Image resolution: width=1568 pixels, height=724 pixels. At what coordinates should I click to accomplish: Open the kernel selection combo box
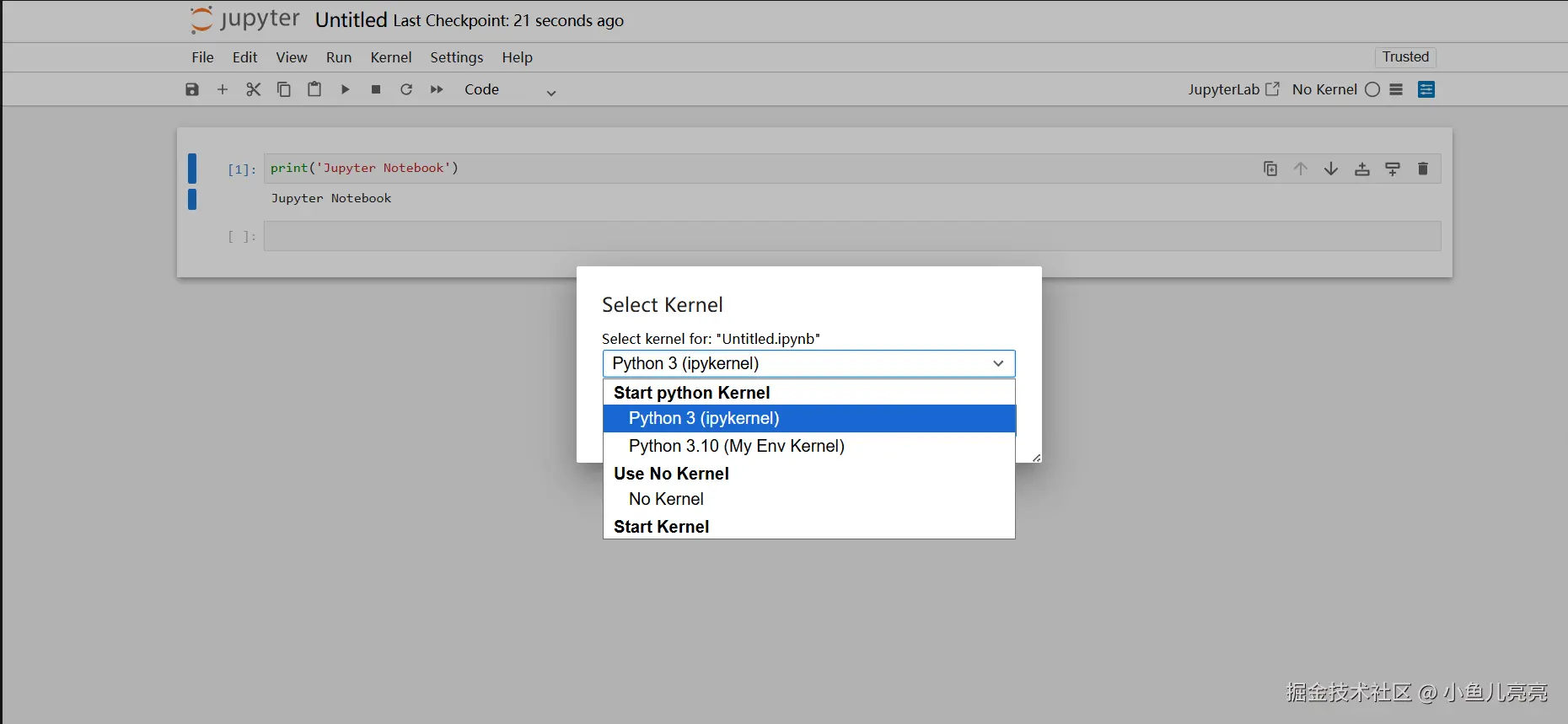point(809,363)
